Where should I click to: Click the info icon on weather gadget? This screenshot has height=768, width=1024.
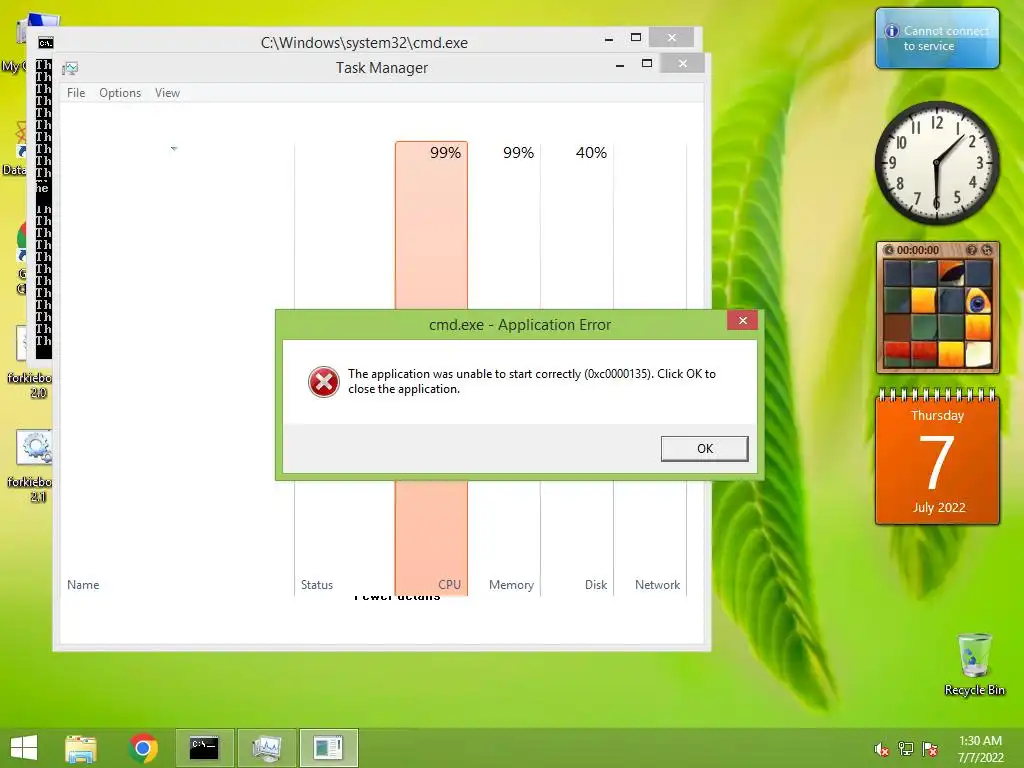point(891,31)
